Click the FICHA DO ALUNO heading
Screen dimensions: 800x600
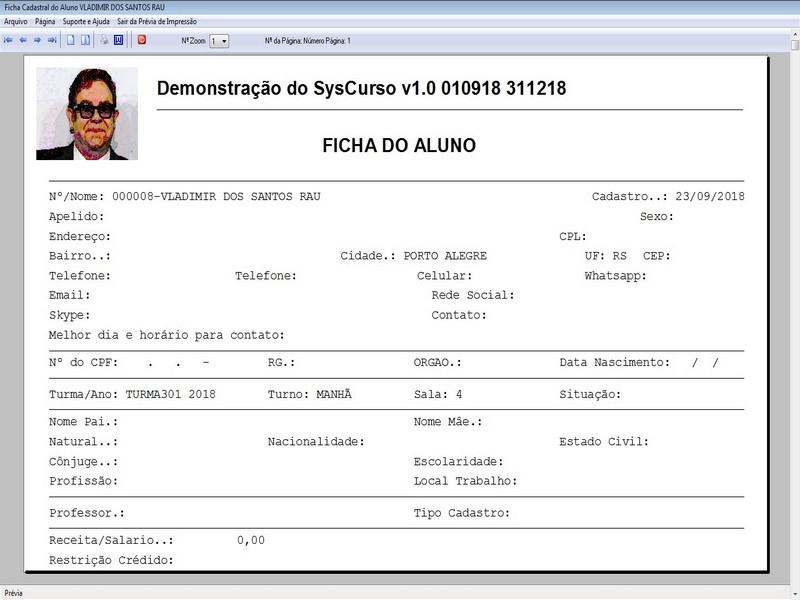point(399,145)
